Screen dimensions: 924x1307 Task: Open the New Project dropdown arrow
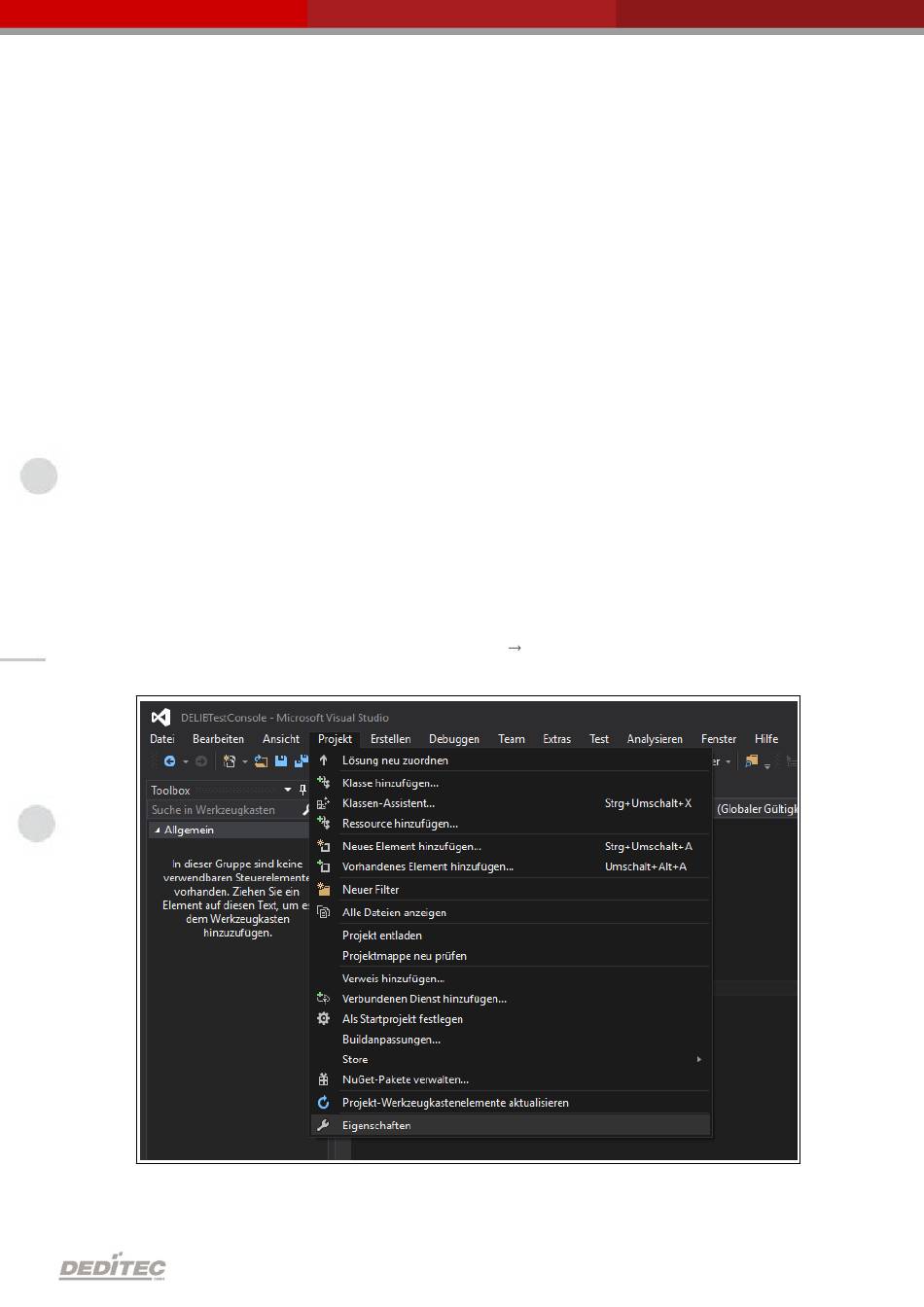coord(245,762)
